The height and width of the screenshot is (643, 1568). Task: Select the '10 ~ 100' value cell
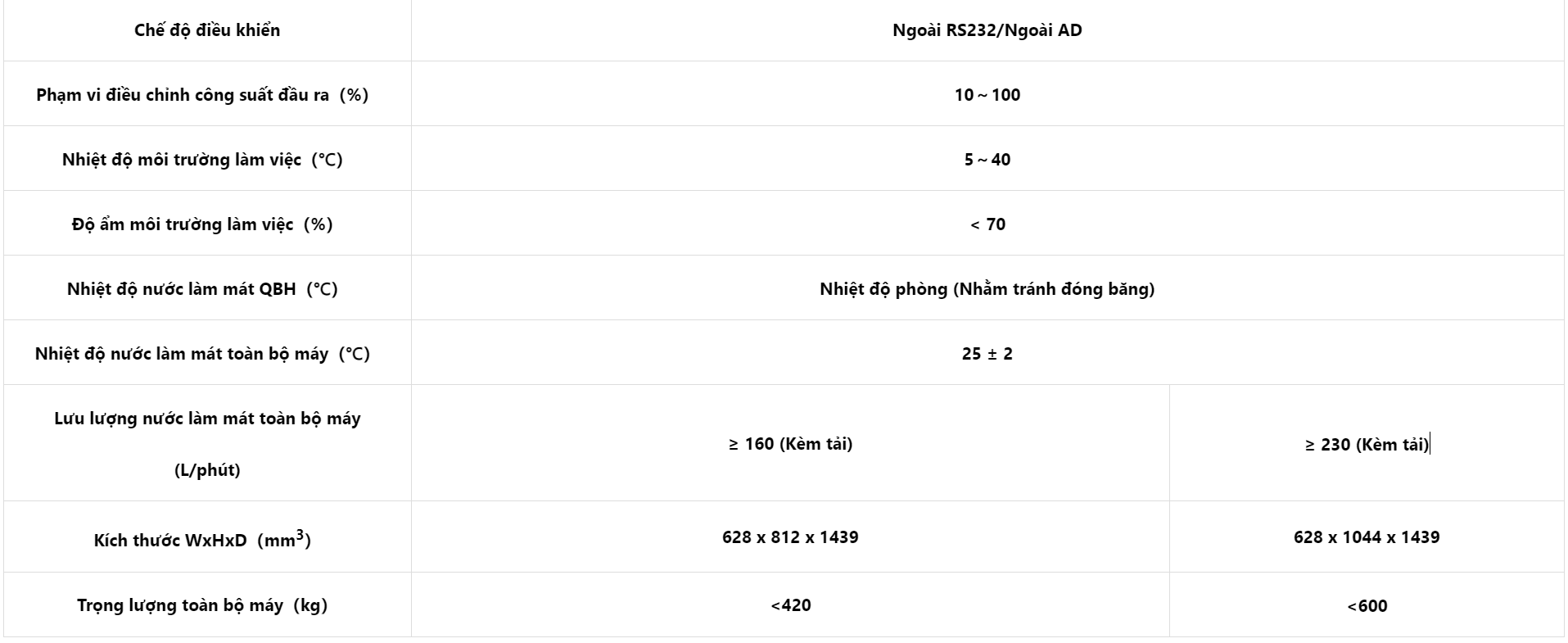pyautogui.click(x=987, y=94)
